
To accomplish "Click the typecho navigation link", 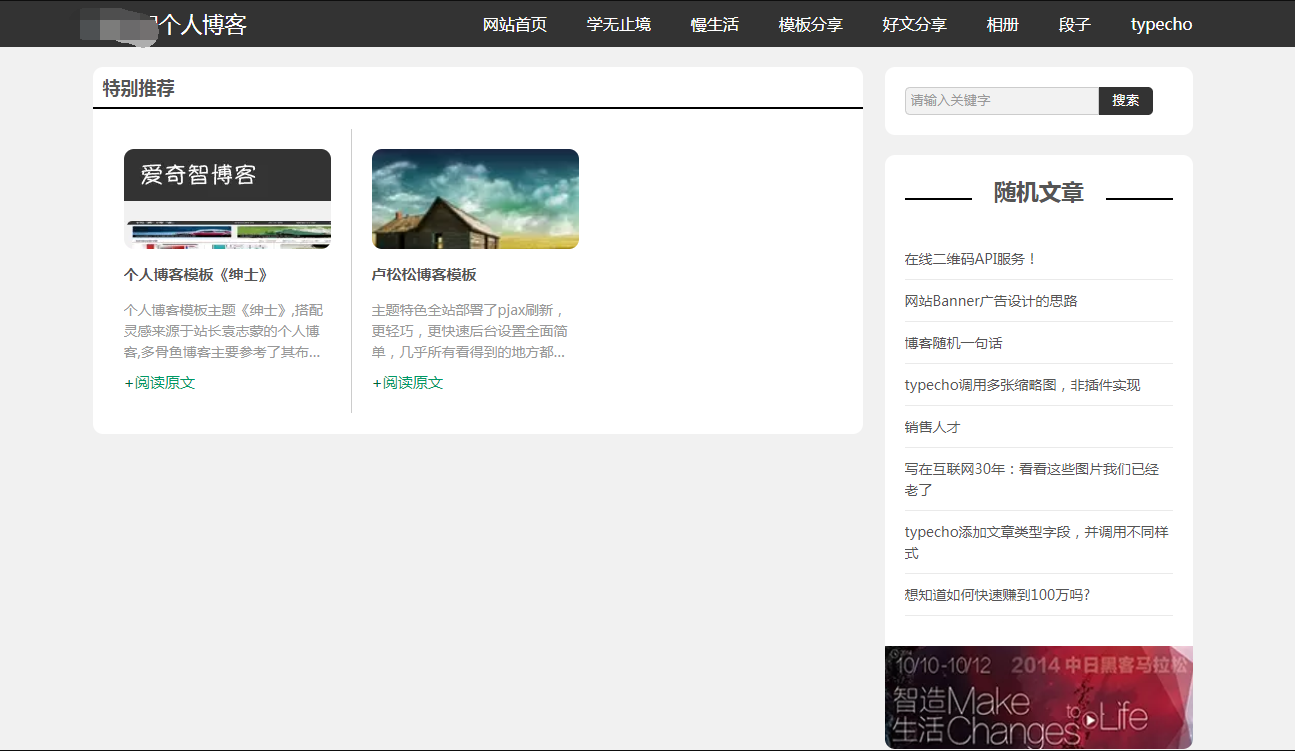I will (1161, 25).
